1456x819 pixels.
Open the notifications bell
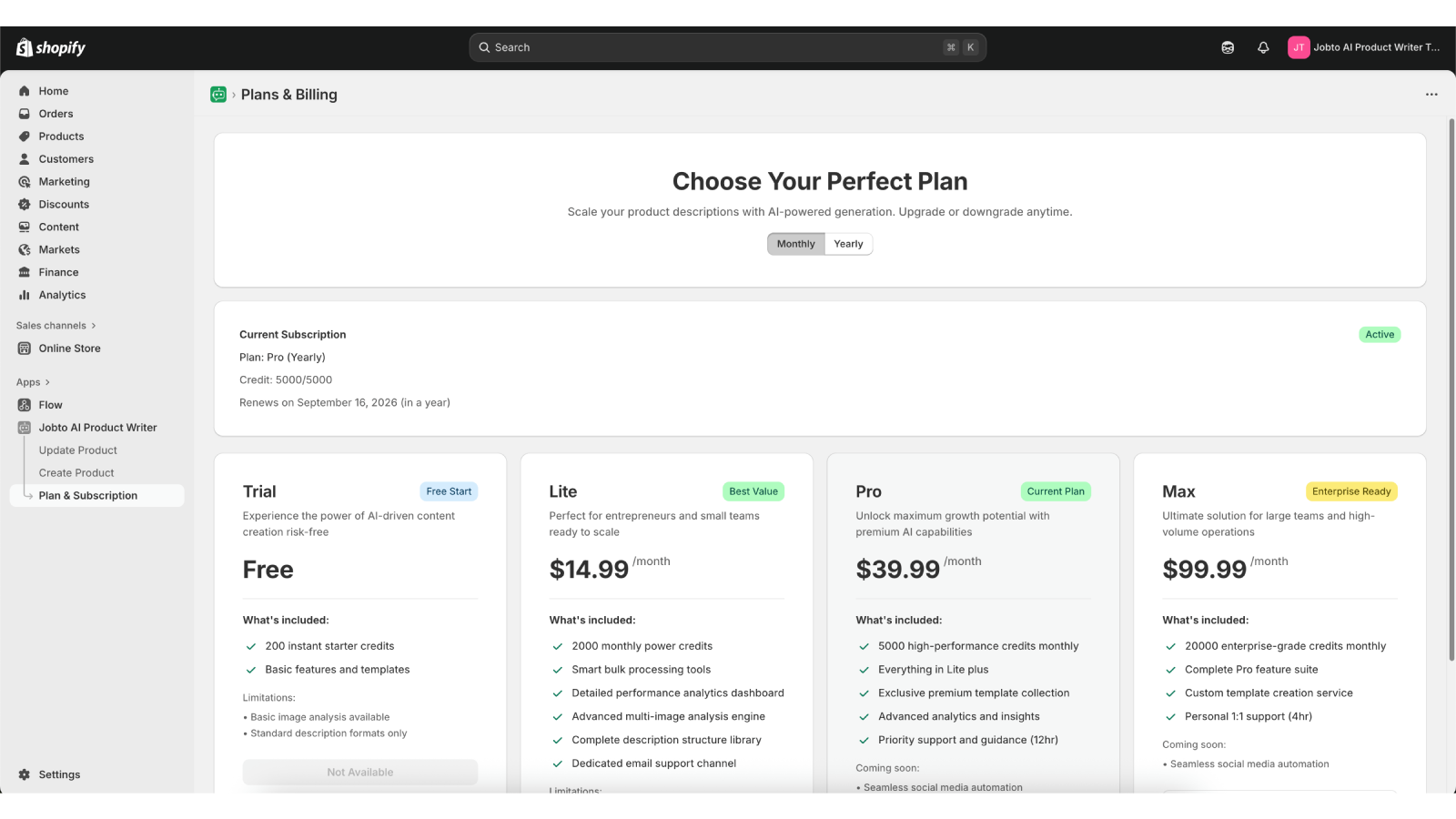coord(1263,47)
